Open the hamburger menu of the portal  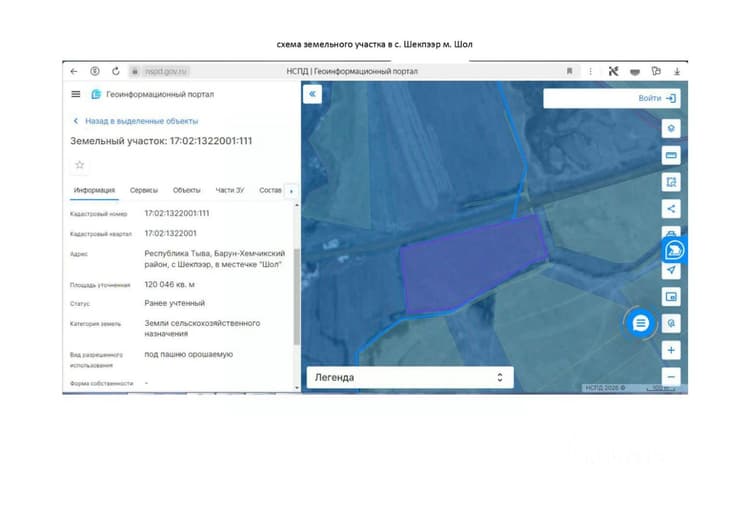[x=76, y=94]
